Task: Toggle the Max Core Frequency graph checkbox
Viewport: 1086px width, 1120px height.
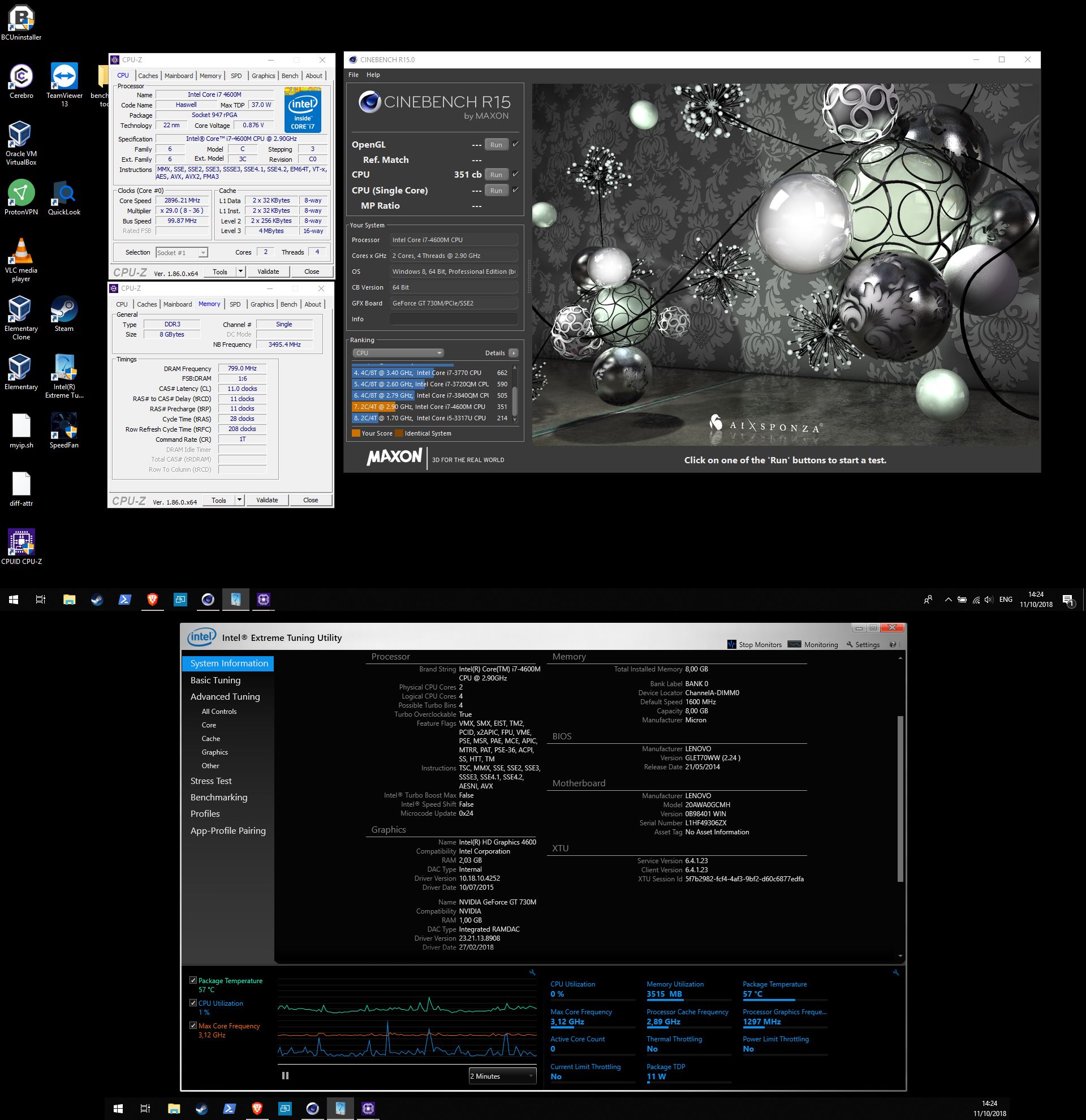Action: point(193,1026)
